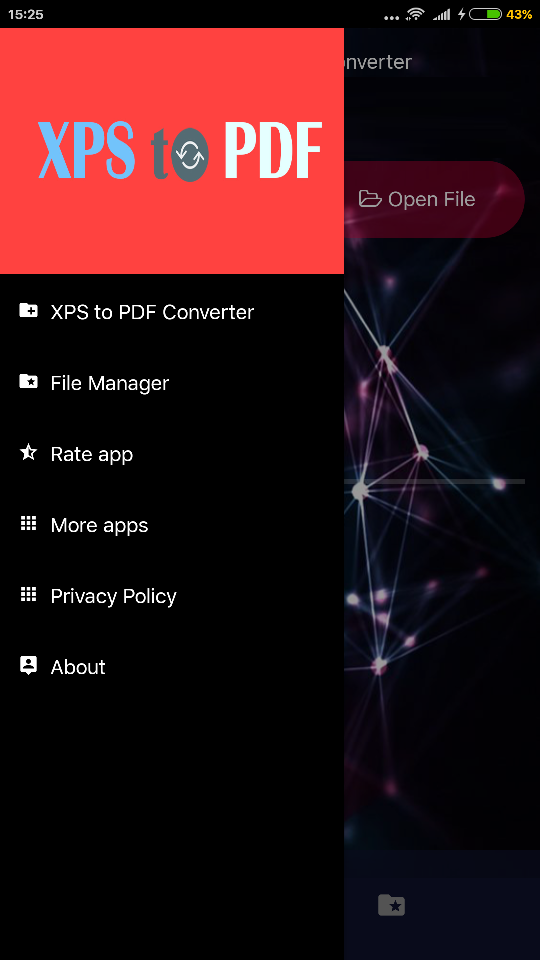This screenshot has width=540, height=960.
Task: Tap the Wi-Fi status icon
Action: click(415, 14)
